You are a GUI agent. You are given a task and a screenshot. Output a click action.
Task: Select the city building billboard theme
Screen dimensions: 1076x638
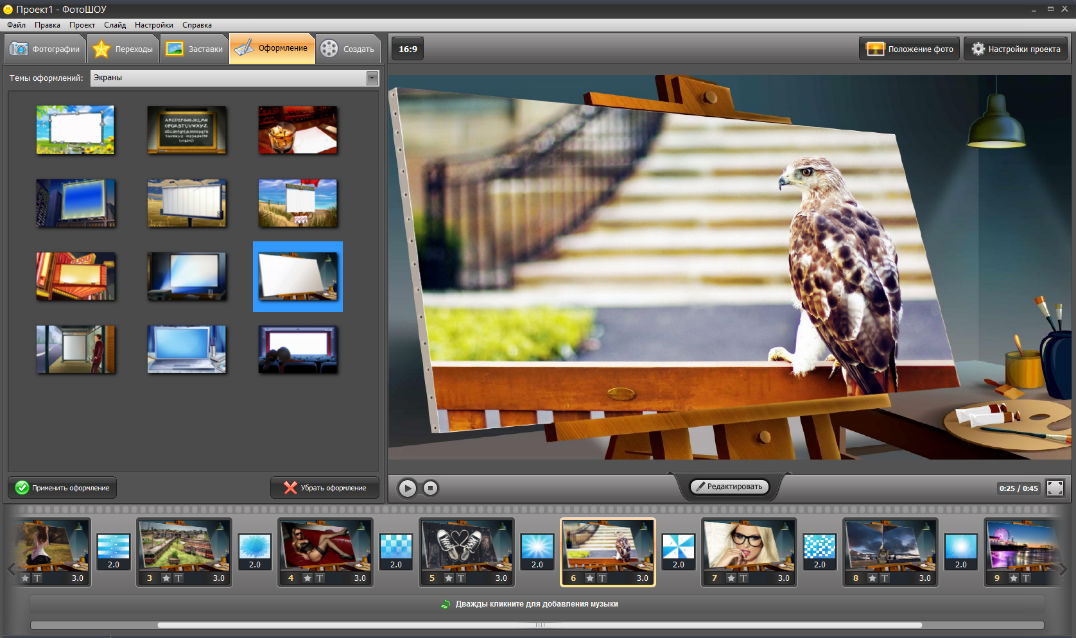[x=75, y=203]
